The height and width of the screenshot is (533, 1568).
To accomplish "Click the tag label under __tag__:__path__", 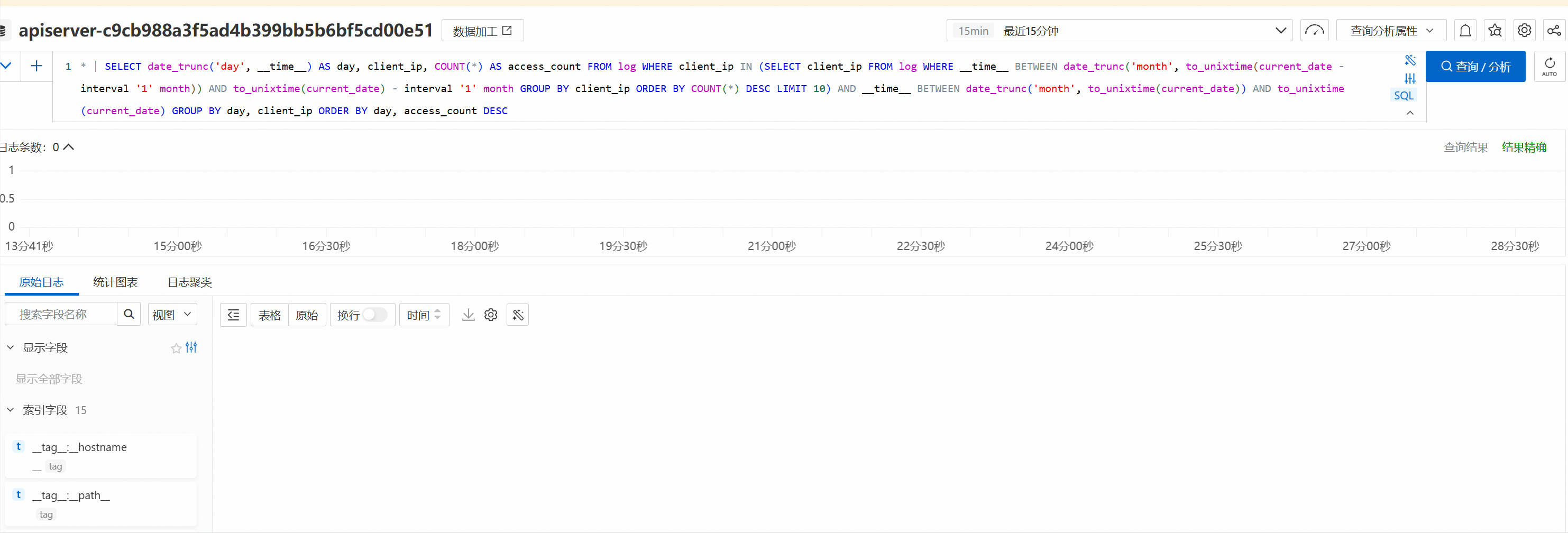I will (x=46, y=514).
